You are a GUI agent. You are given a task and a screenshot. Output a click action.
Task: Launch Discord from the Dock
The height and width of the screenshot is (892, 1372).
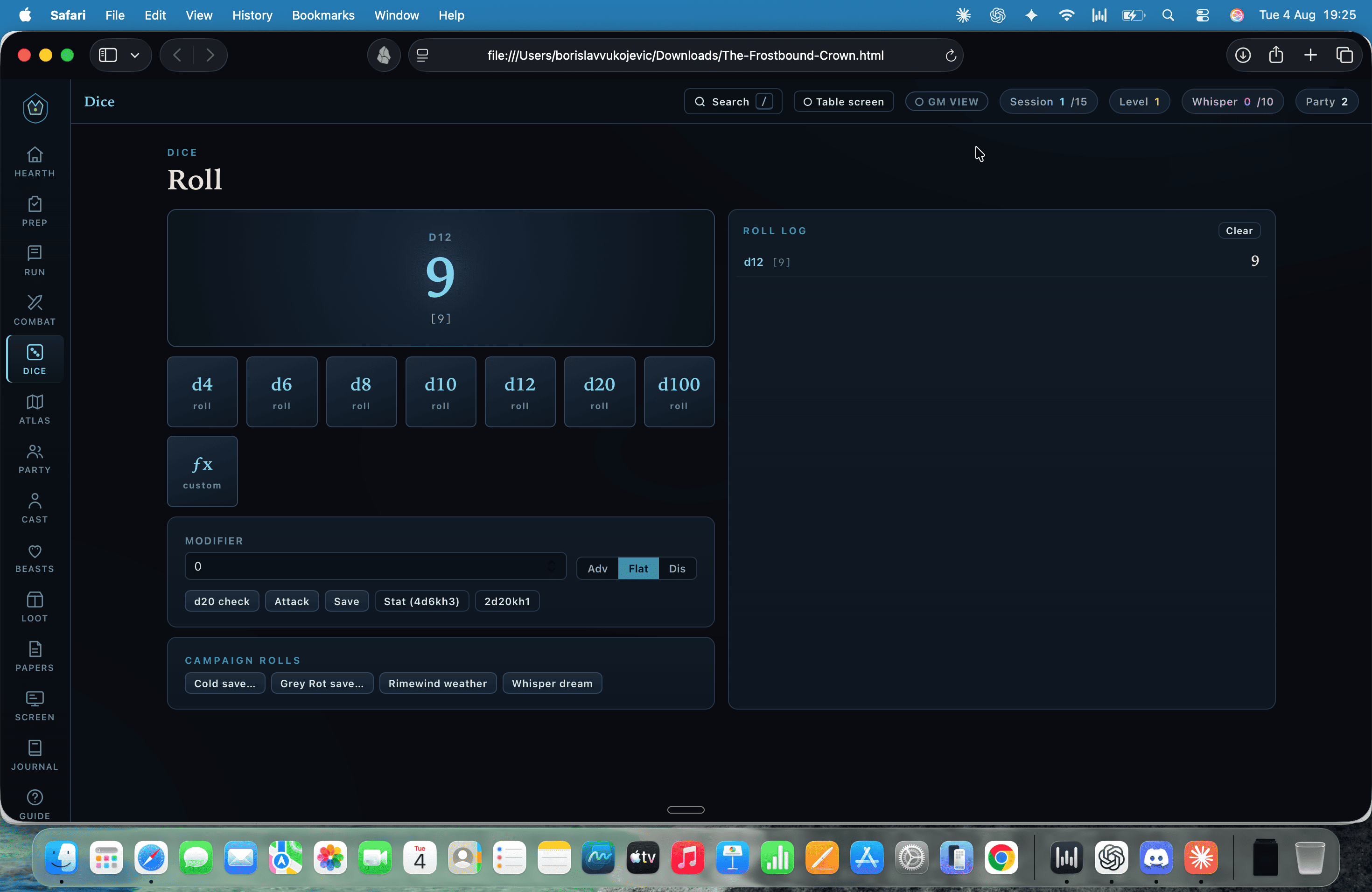pos(1156,857)
